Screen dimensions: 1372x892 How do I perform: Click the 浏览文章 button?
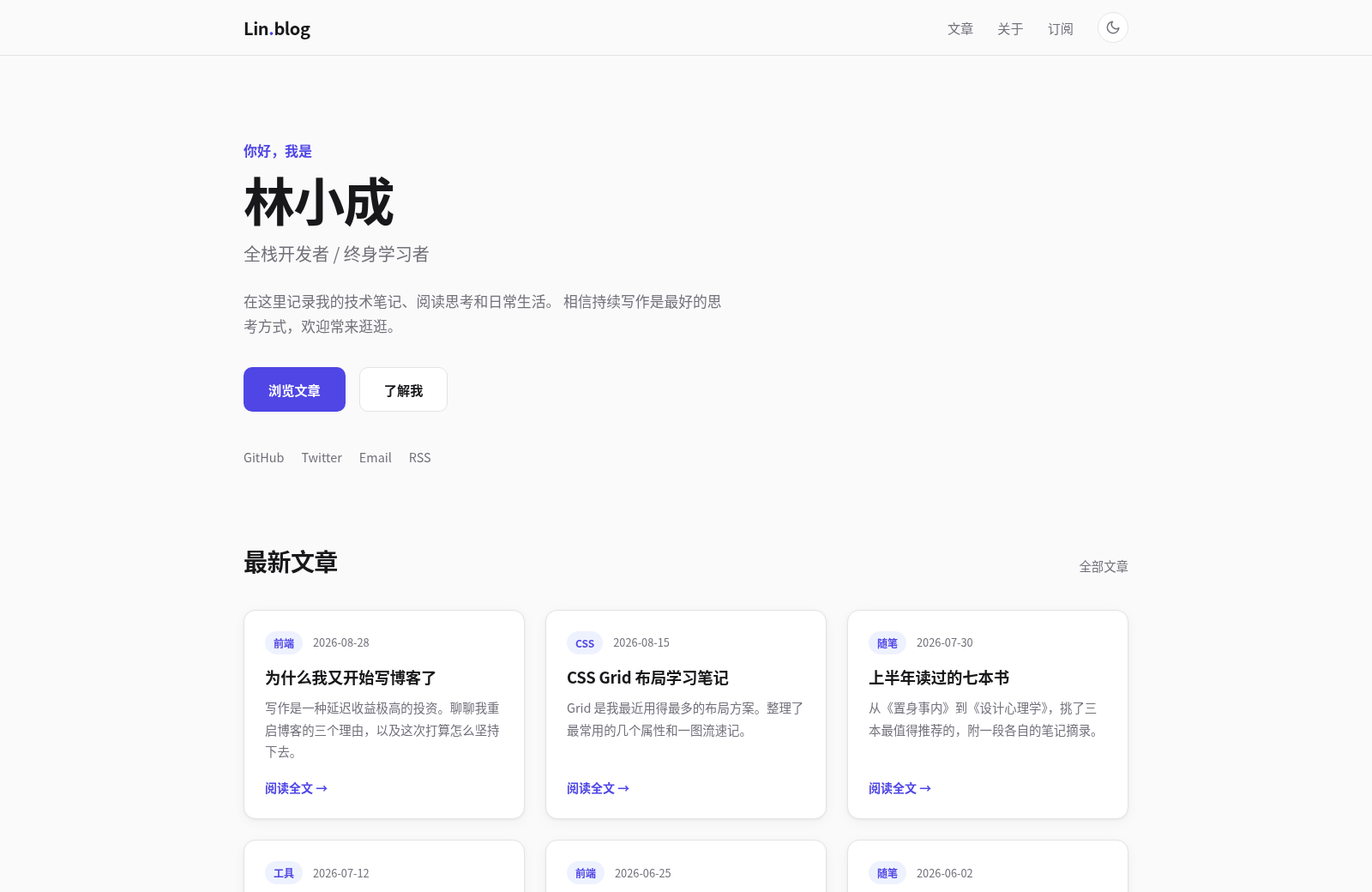(294, 389)
